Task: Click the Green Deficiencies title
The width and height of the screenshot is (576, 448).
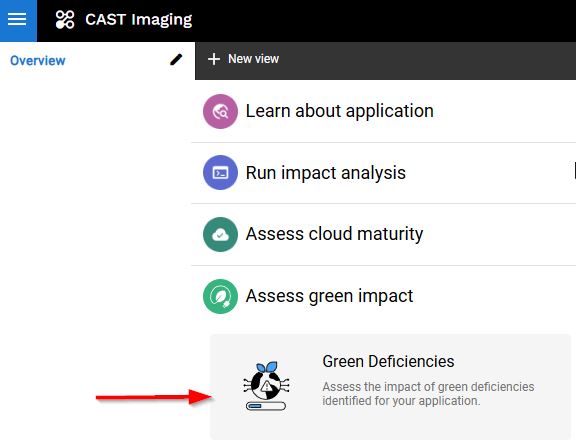Action: 388,361
